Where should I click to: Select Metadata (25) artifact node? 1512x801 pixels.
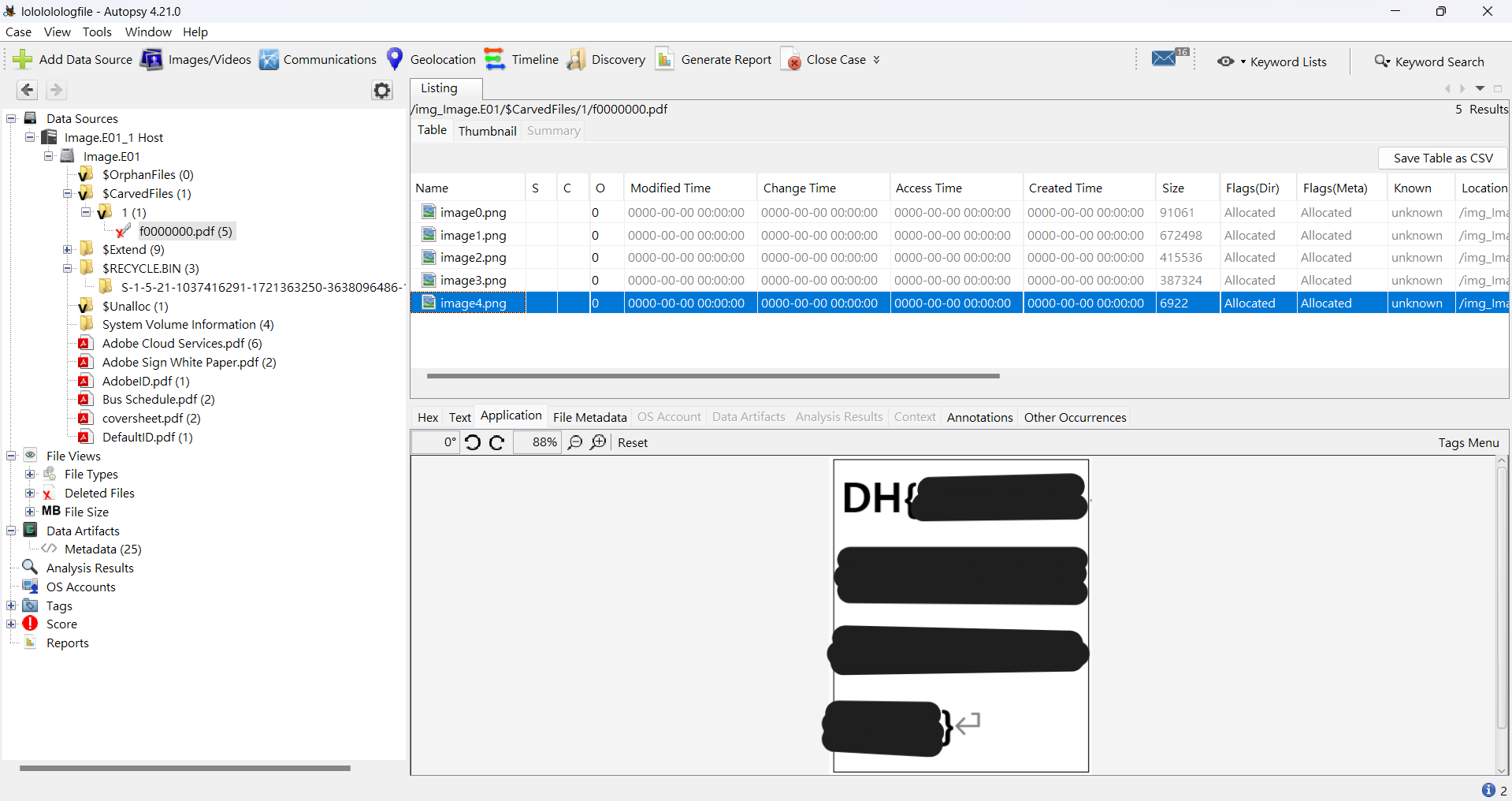tap(102, 550)
